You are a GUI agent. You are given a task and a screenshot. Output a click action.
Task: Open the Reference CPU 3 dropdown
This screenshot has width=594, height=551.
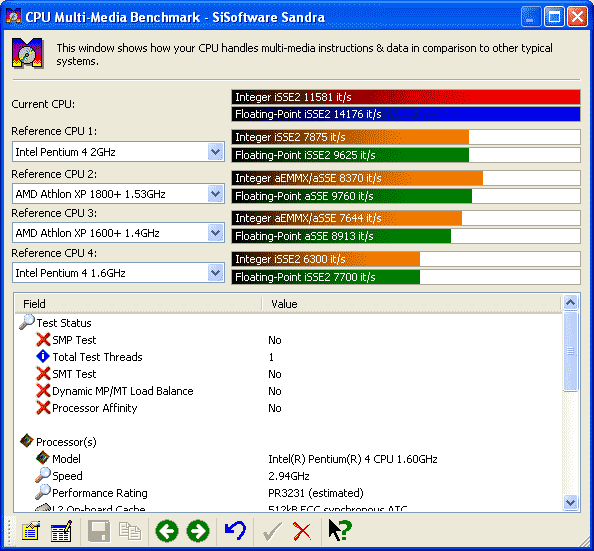tap(216, 233)
